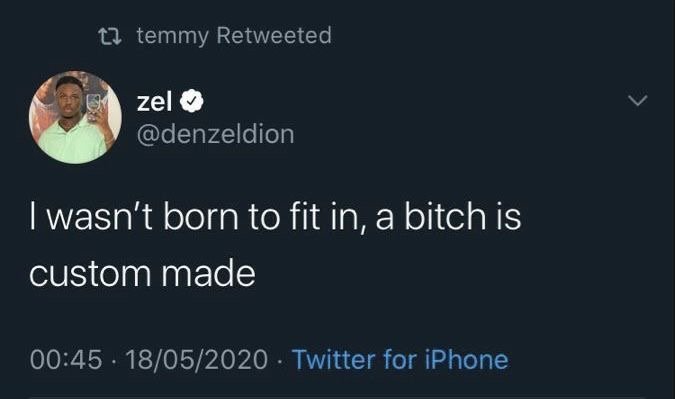Click the verified checkmark badge
Image resolution: width=675 pixels, height=399 pixels.
click(191, 101)
